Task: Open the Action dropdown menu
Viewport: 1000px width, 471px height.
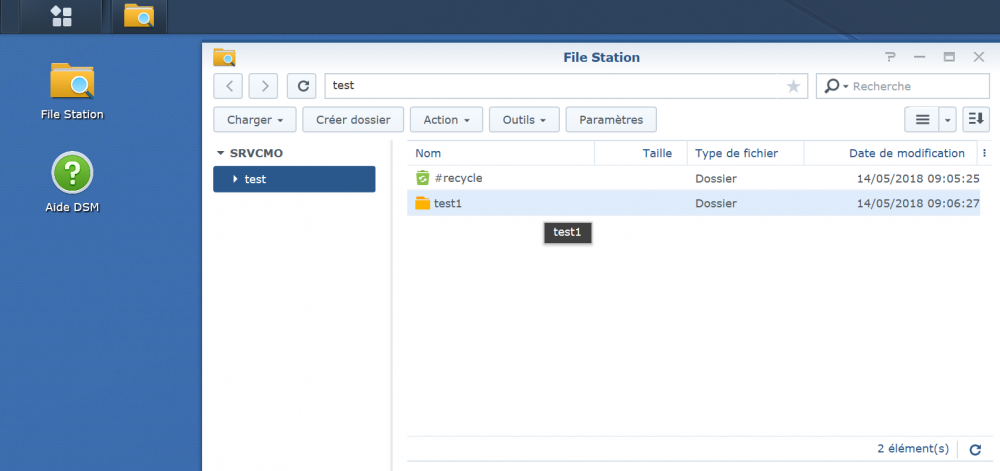Action: (446, 120)
